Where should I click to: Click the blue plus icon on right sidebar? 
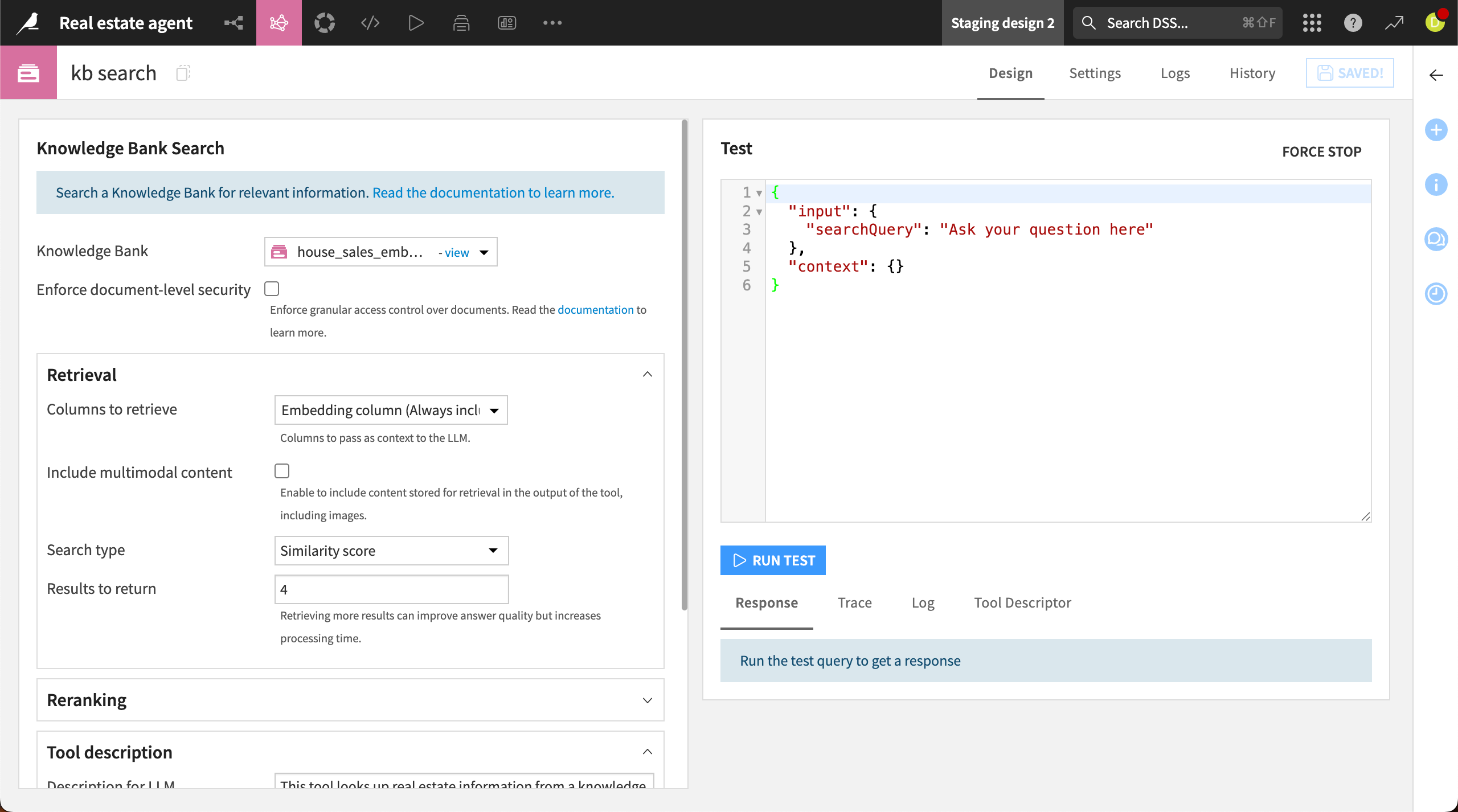(1437, 130)
